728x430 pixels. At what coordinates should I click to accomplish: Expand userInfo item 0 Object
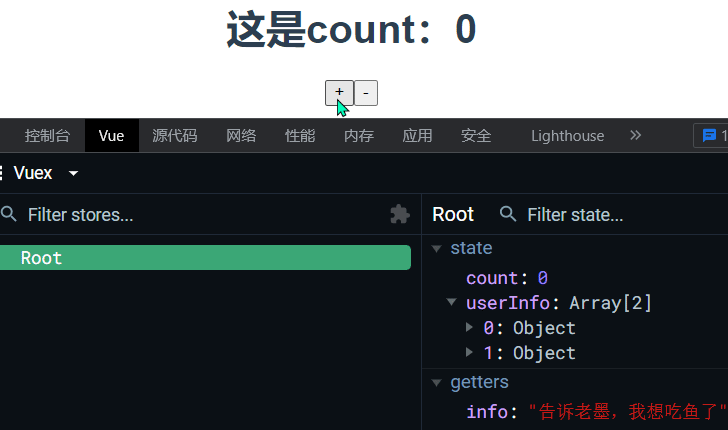[x=469, y=327]
